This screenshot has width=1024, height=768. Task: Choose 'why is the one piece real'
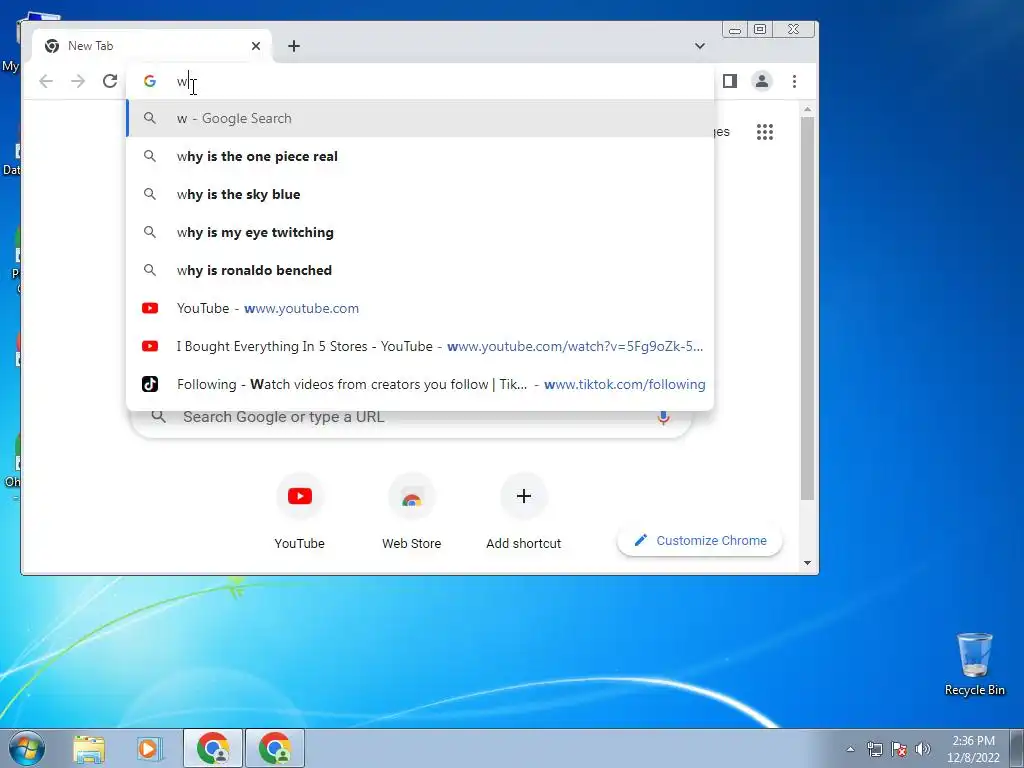point(421,156)
